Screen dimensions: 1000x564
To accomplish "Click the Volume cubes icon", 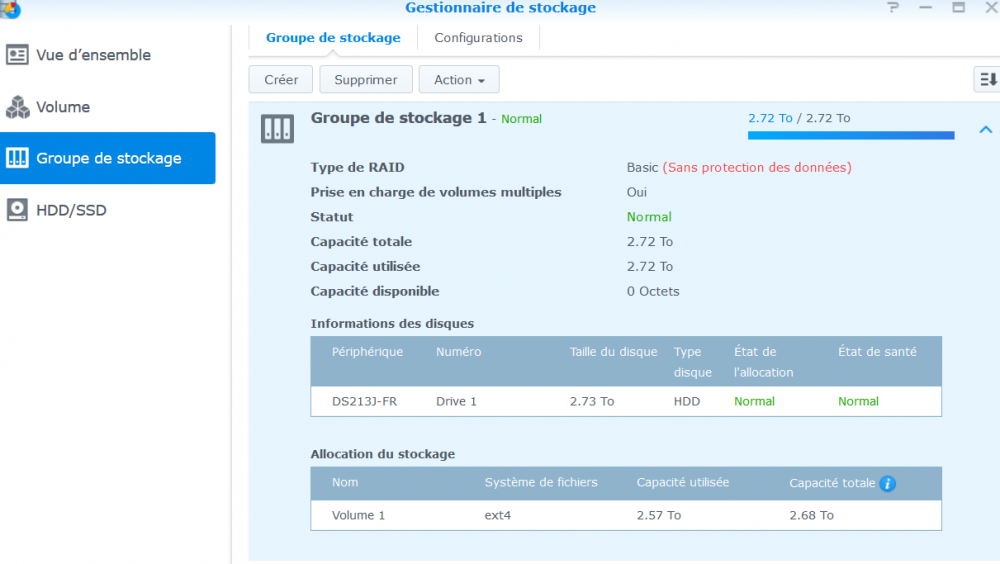I will [17, 107].
